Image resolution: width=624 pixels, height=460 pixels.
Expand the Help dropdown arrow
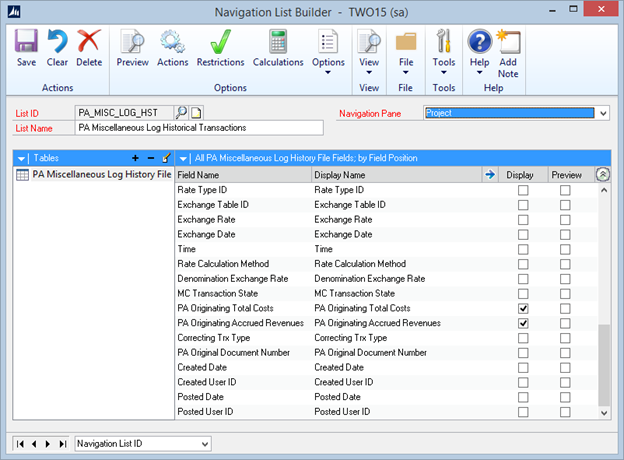coord(480,72)
